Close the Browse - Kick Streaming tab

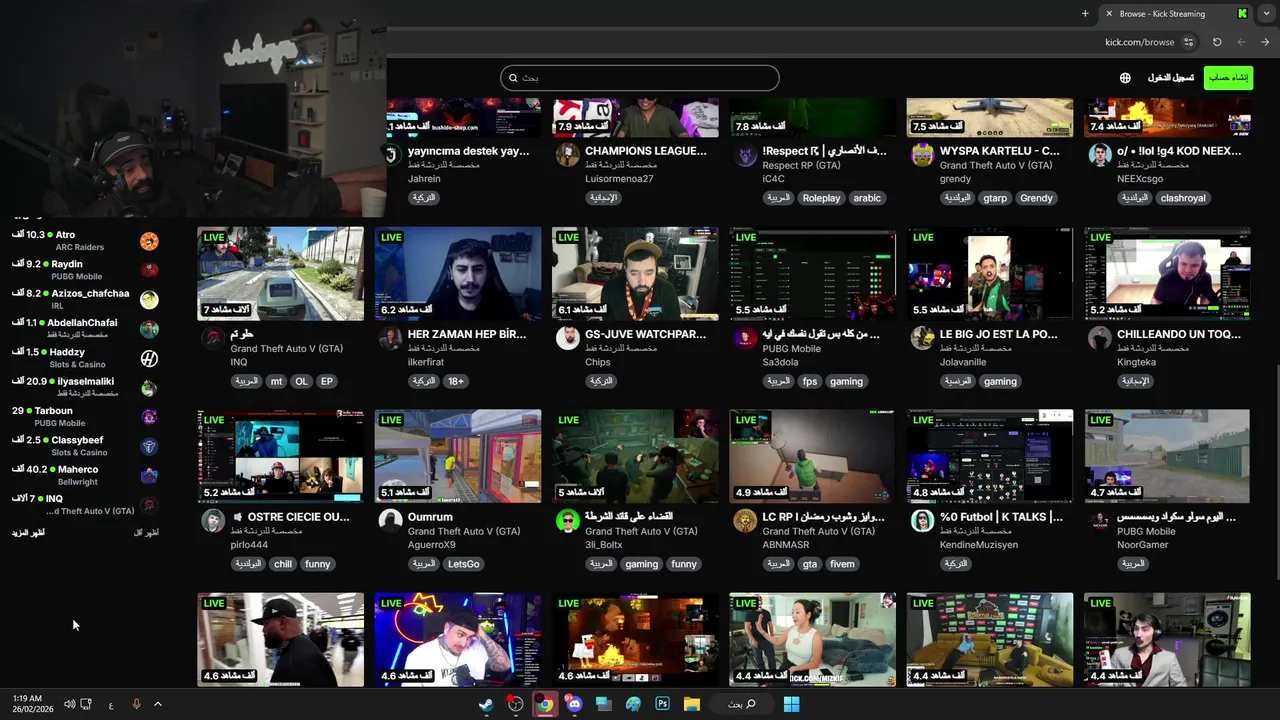1108,13
